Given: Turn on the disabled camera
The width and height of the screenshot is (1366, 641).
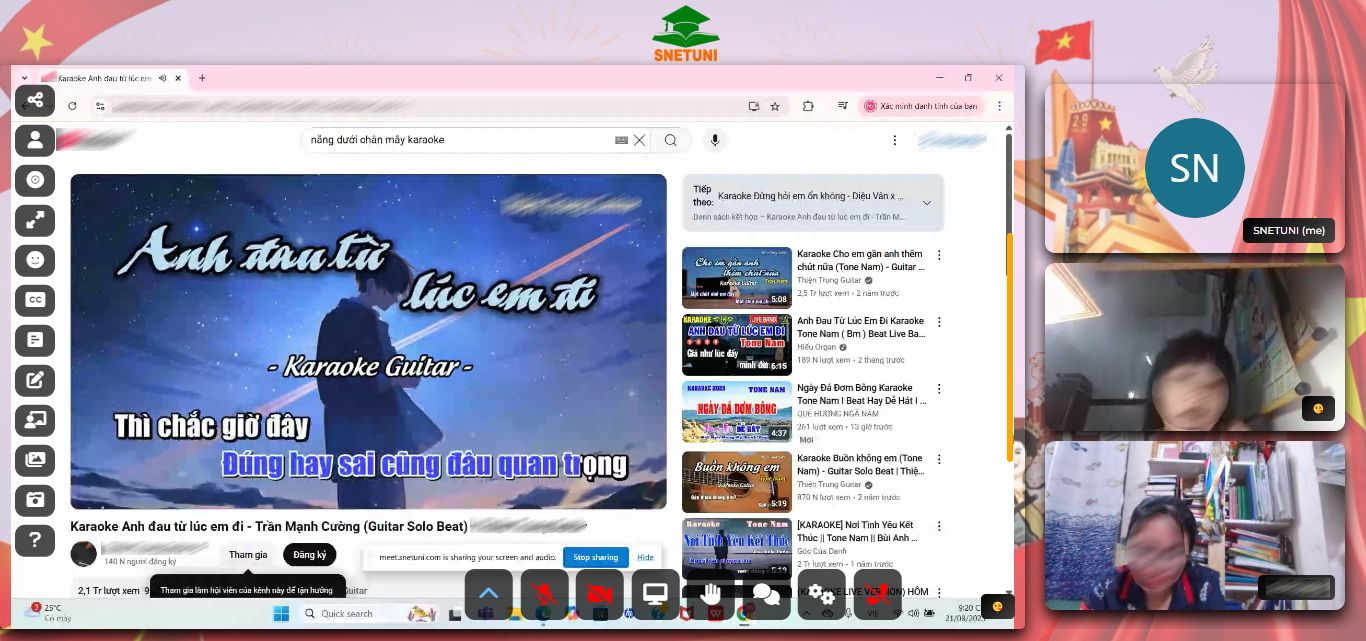Looking at the screenshot, I should click(597, 593).
